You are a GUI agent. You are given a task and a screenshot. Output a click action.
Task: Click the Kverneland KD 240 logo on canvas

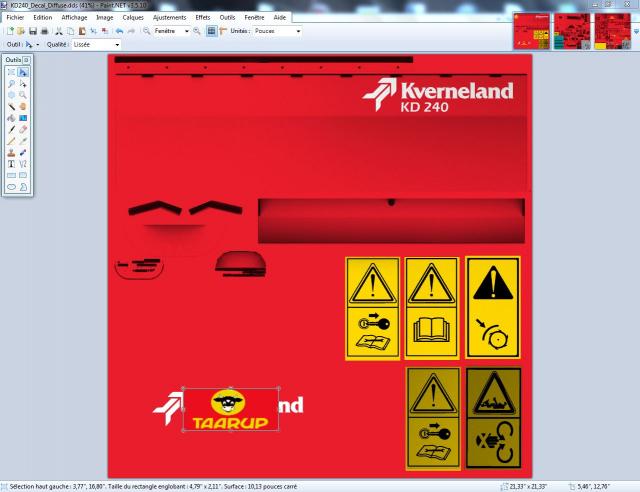438,95
